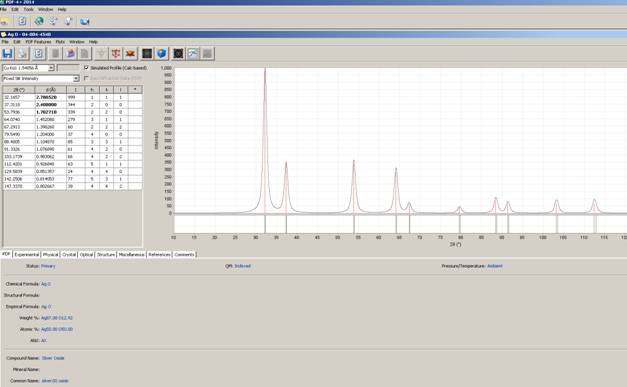This screenshot has height=387, width=627.
Task: Open the Cu Ka1 wavelength dropdown
Action: tap(28, 68)
